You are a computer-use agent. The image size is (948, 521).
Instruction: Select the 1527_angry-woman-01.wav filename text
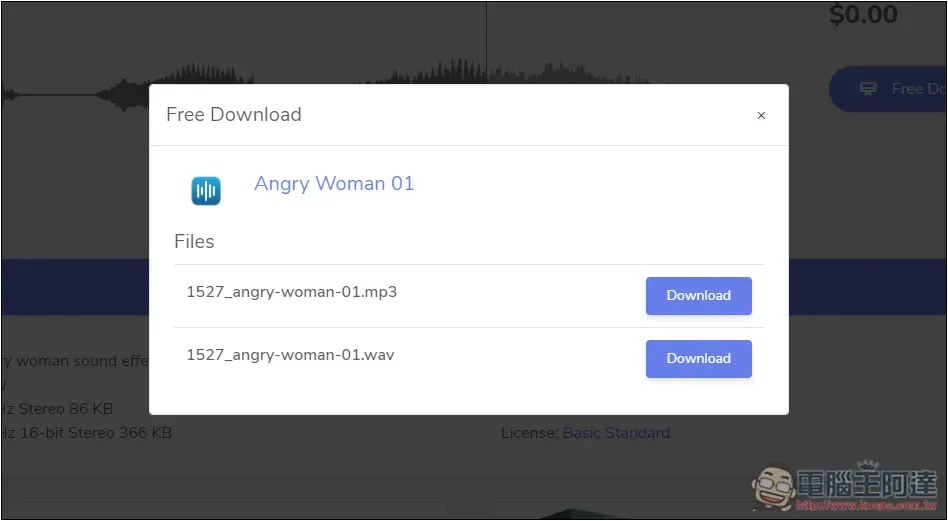tap(290, 355)
